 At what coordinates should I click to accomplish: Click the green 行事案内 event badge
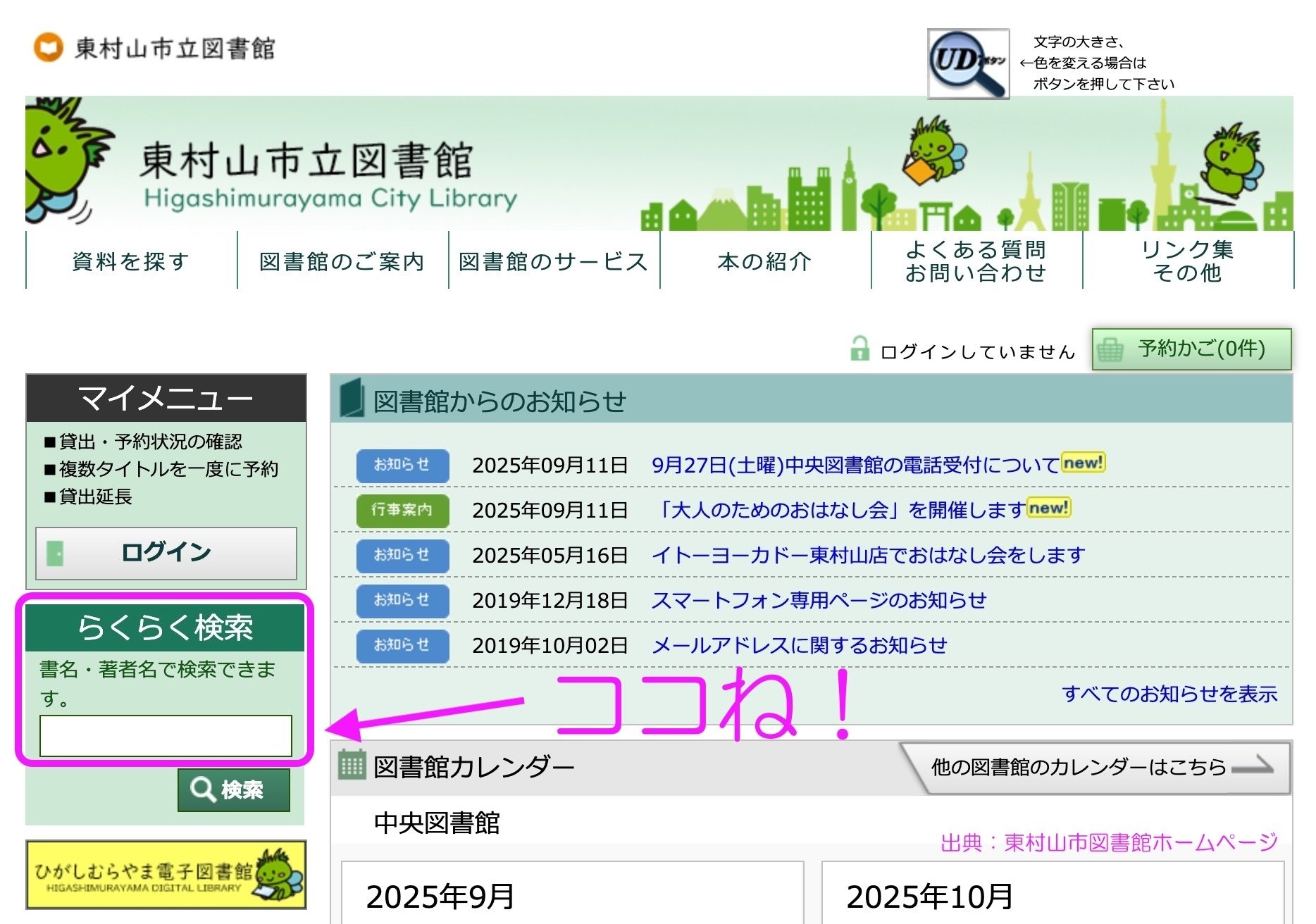pos(402,511)
